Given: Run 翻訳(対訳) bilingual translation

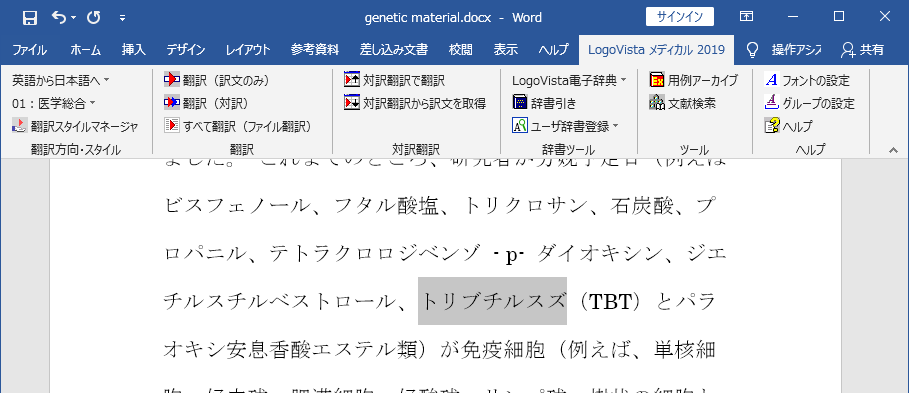Looking at the screenshot, I should click(x=206, y=103).
